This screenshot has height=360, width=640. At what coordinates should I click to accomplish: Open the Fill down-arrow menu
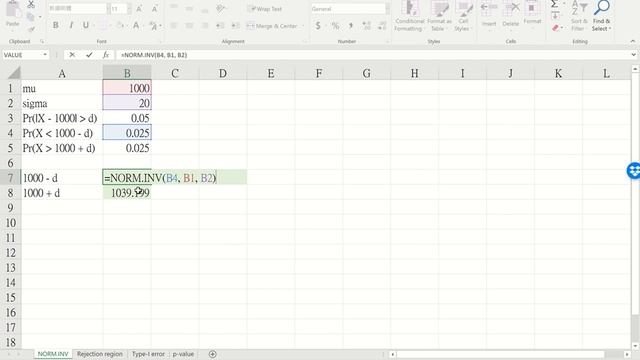556,16
